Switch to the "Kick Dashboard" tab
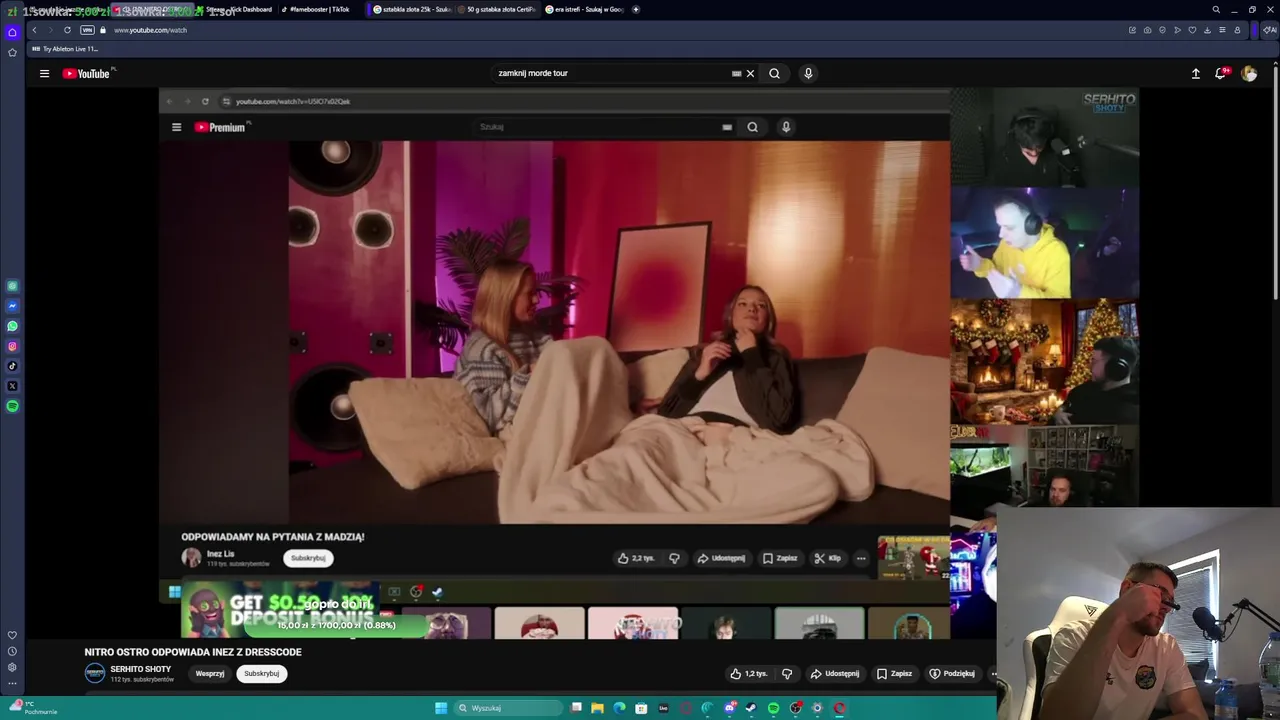This screenshot has width=1280, height=720. (240, 9)
